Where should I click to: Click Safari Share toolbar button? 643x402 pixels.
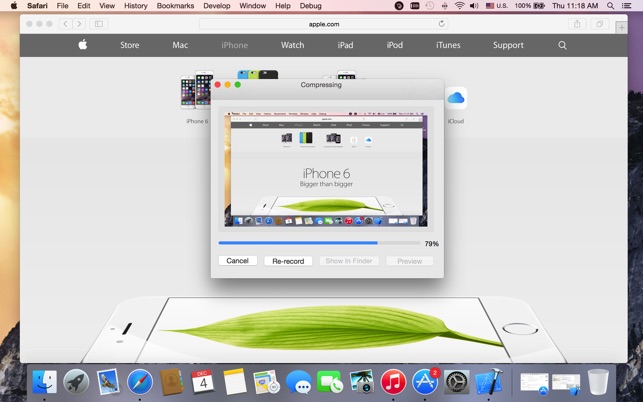(577, 24)
